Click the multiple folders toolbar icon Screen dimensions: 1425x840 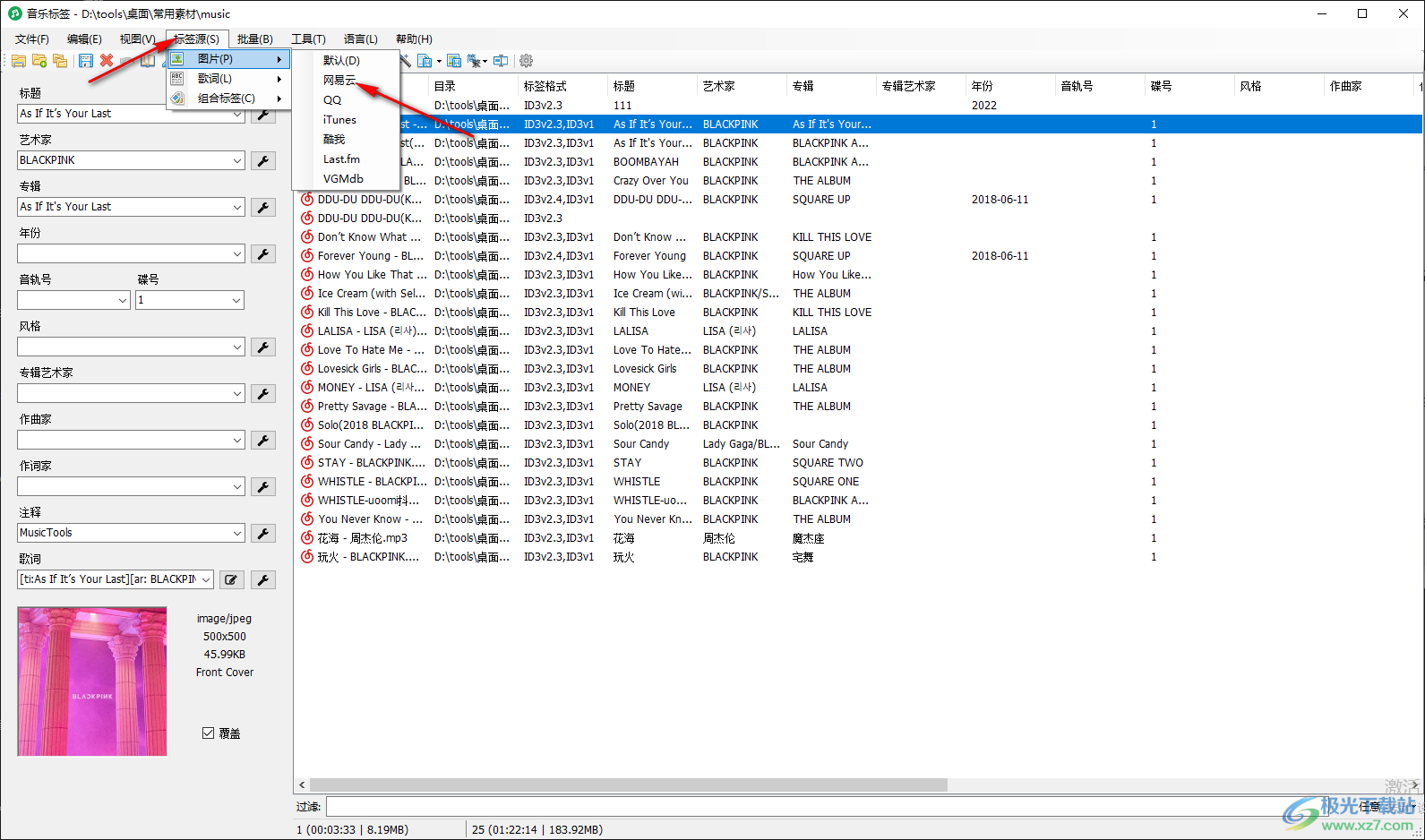tap(60, 61)
